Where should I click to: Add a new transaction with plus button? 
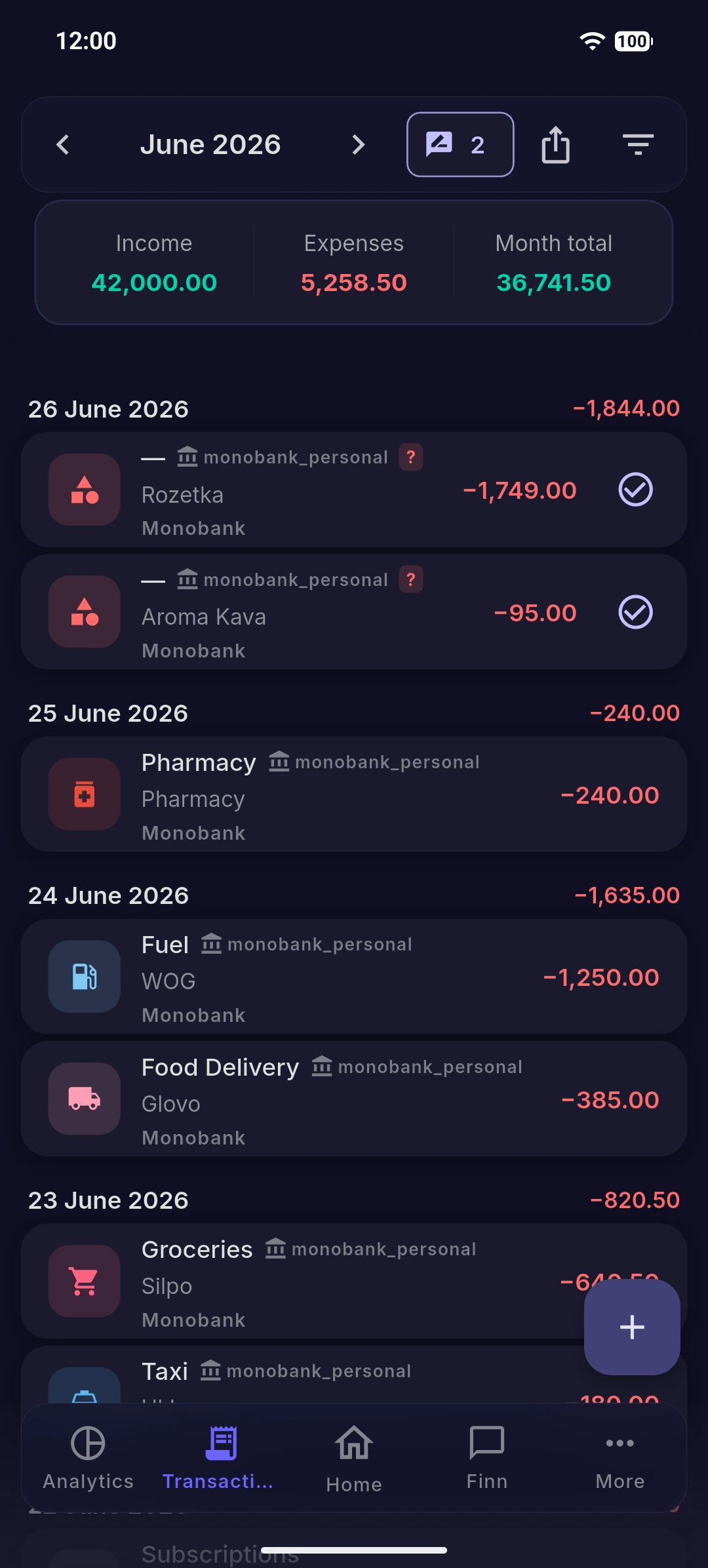pos(632,1327)
